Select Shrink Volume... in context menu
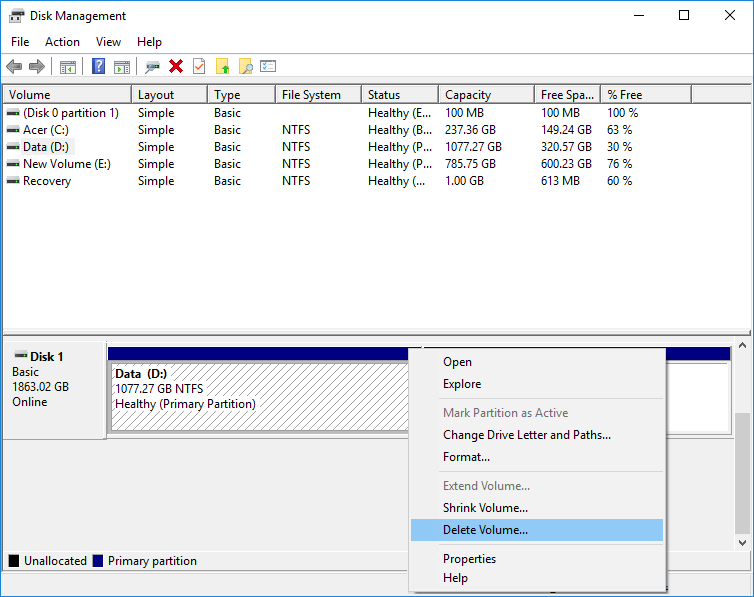 click(485, 508)
